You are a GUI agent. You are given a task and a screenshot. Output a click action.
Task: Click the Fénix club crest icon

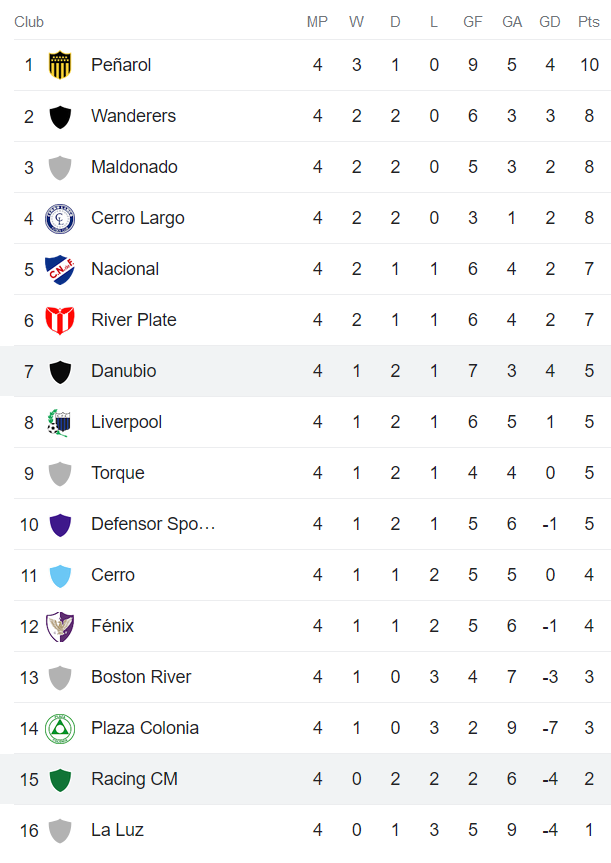tap(60, 626)
